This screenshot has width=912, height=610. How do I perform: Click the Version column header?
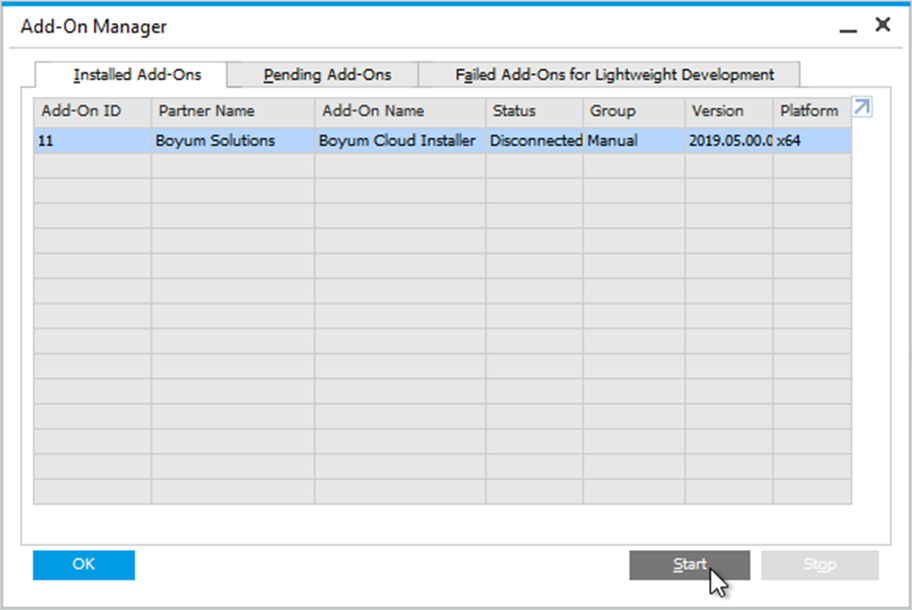pyautogui.click(x=729, y=112)
